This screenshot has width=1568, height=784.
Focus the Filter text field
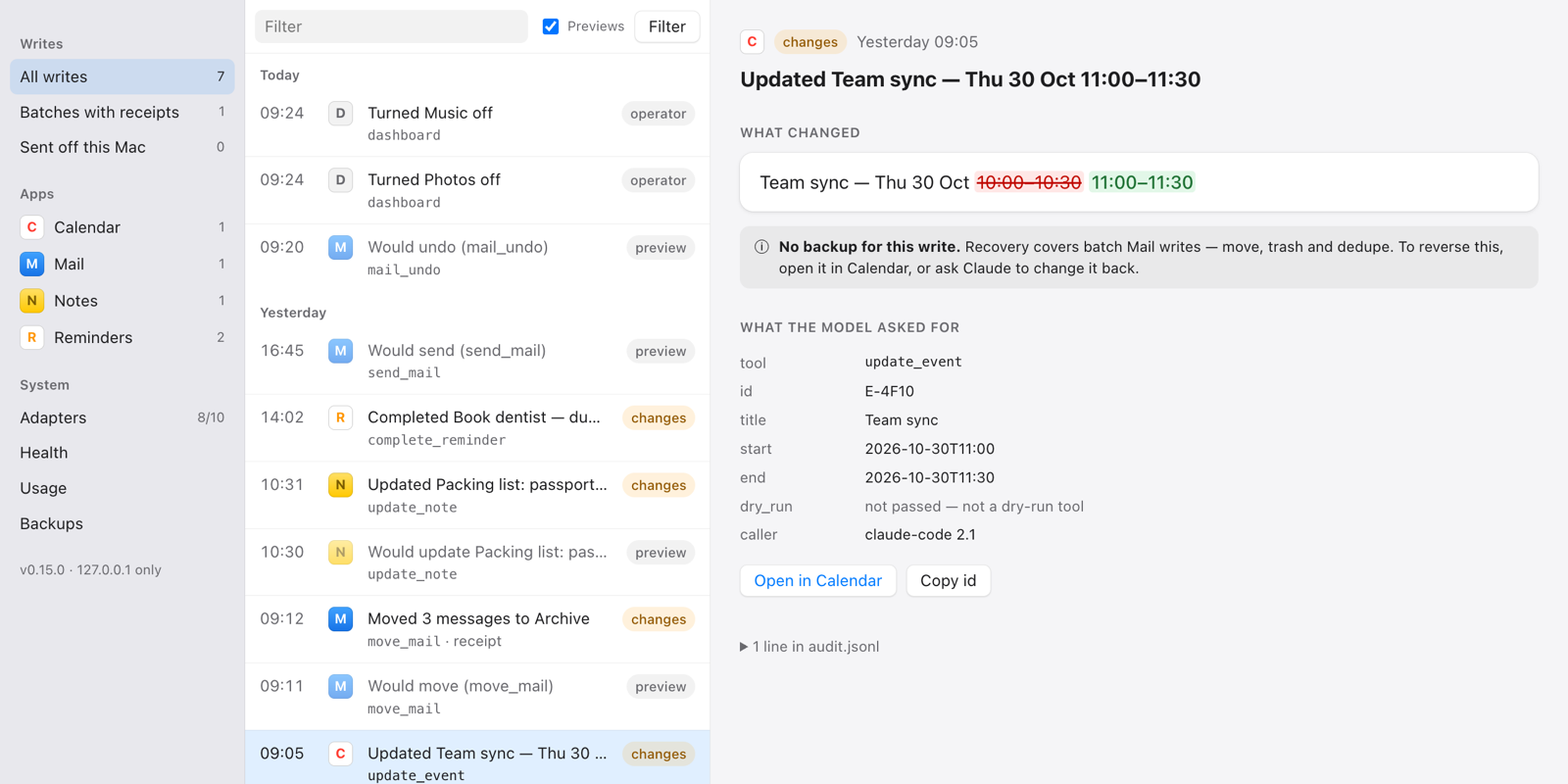point(391,26)
